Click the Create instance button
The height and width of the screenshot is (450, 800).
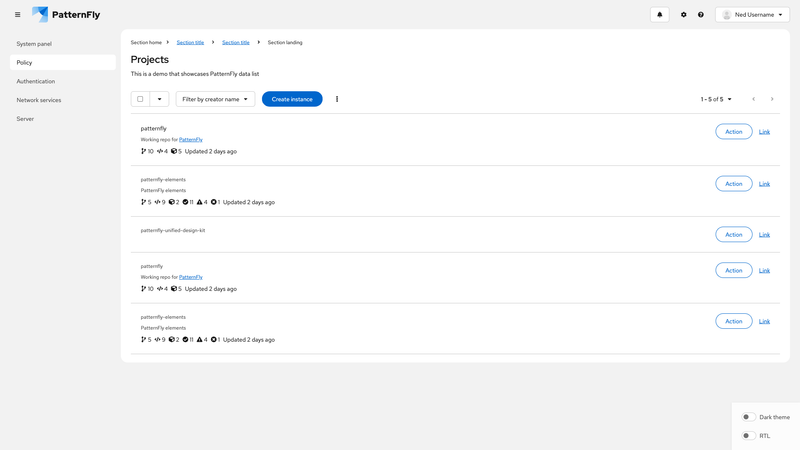coord(292,99)
